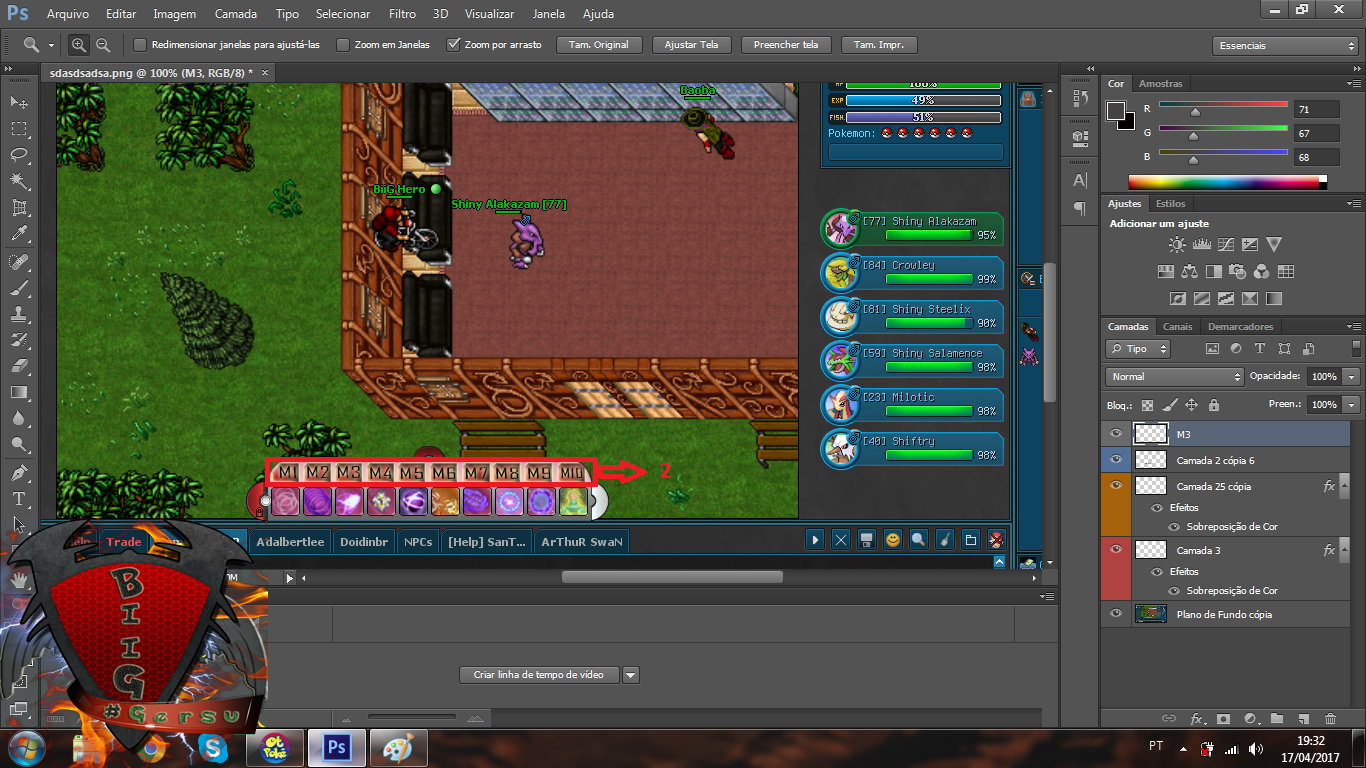Select the Healing Brush tool

19,262
